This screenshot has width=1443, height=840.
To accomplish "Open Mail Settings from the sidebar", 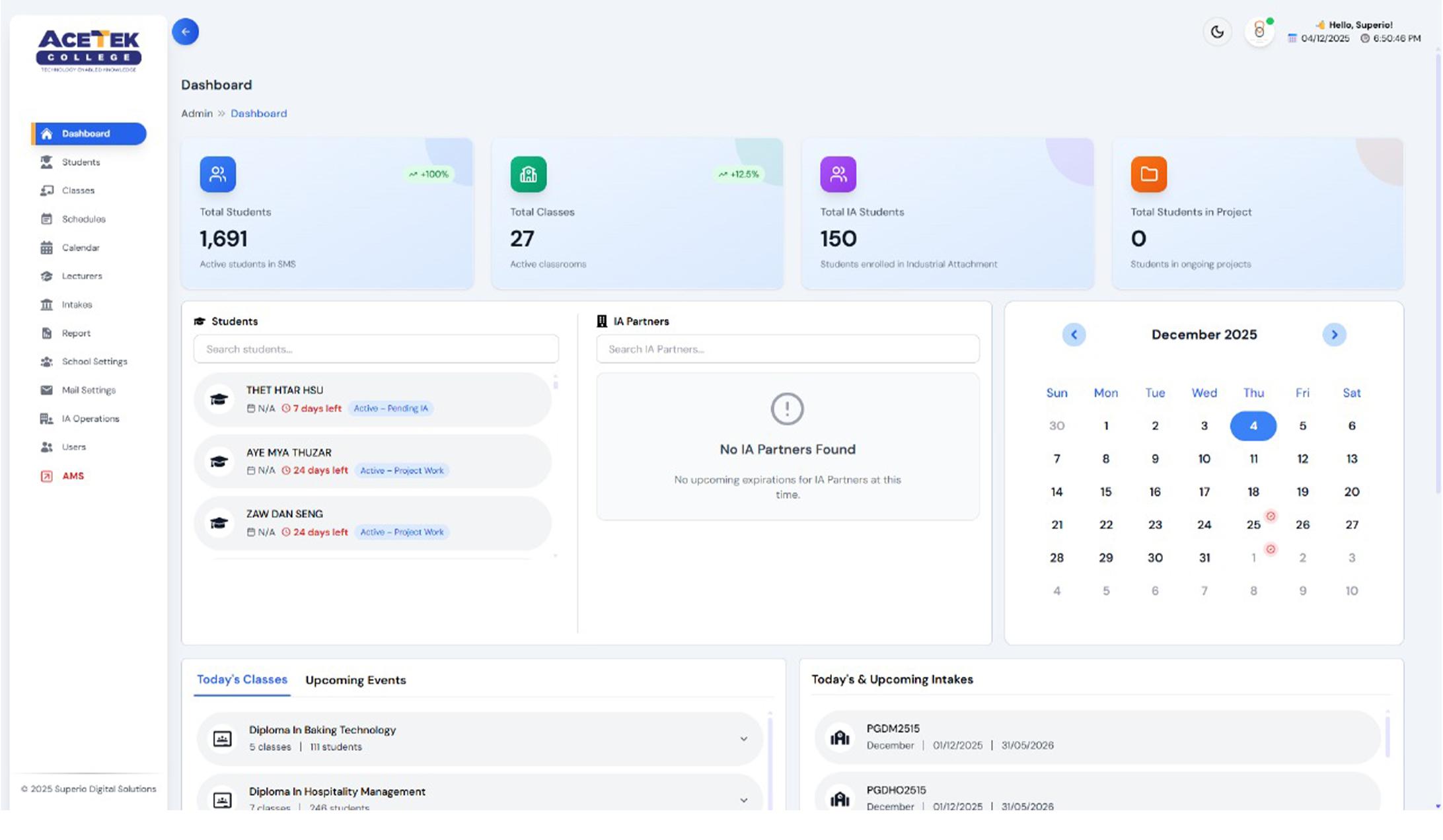I will tap(89, 390).
